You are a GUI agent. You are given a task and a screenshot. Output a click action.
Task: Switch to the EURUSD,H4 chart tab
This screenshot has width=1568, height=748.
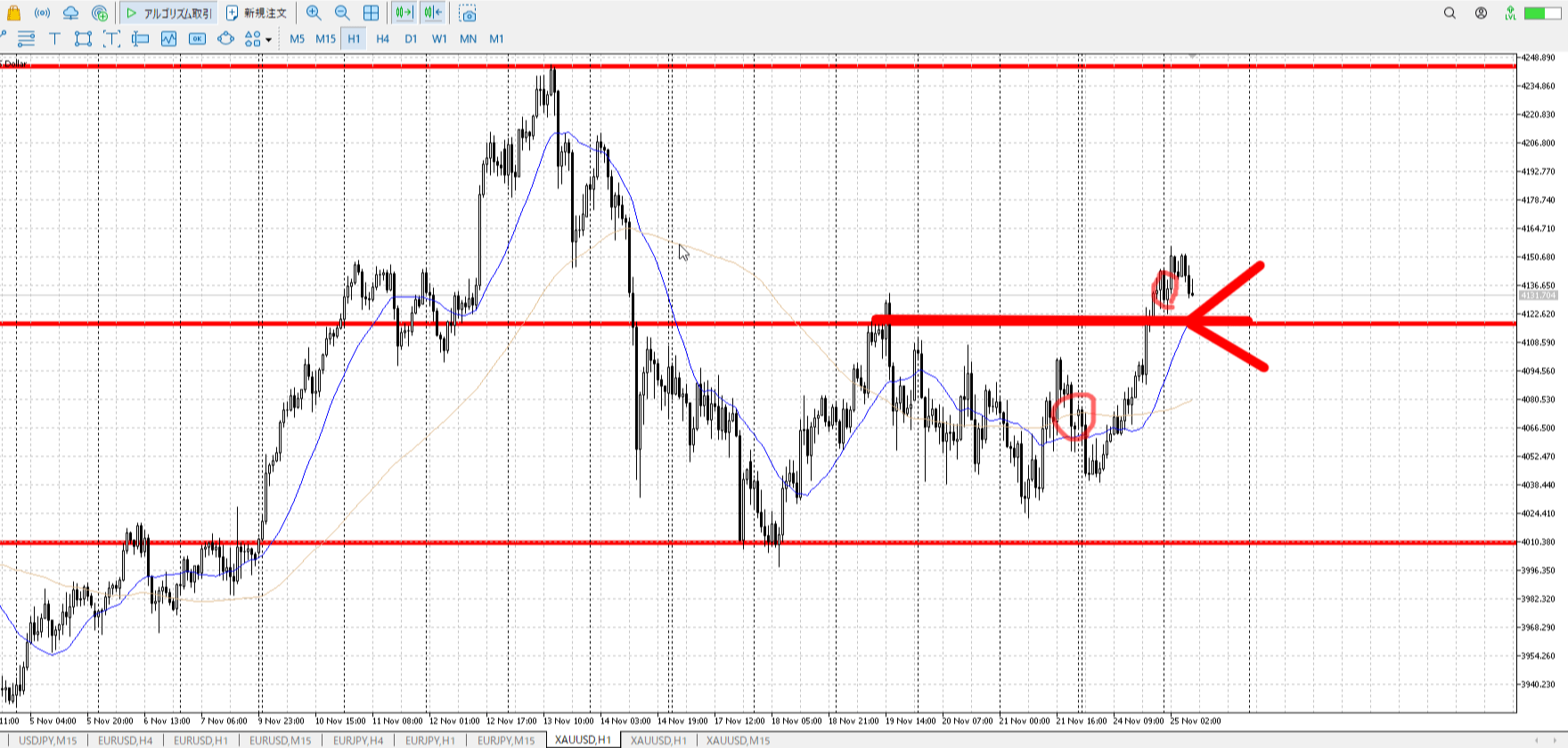click(125, 740)
